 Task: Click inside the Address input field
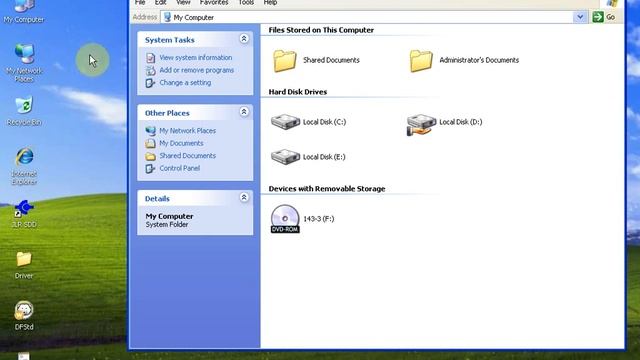click(x=367, y=17)
